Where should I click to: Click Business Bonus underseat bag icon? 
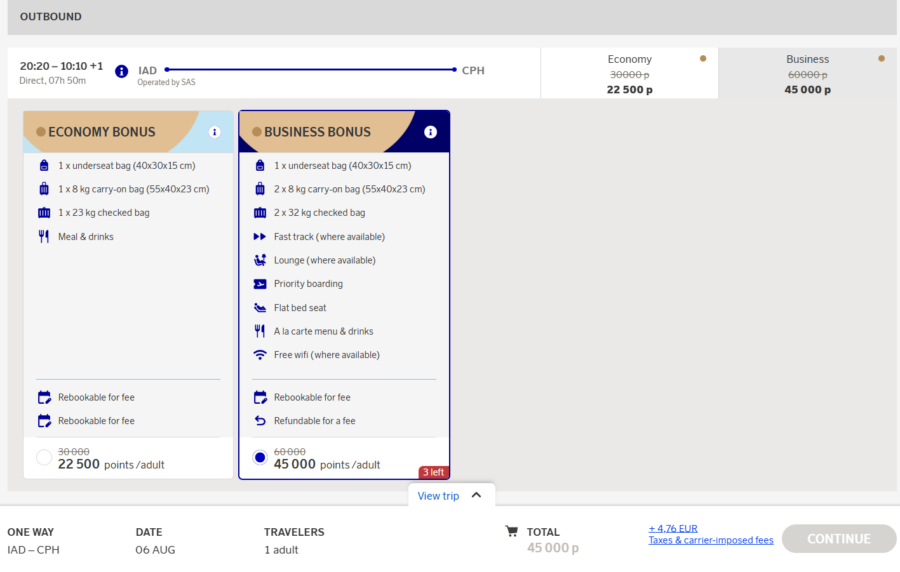coord(260,166)
